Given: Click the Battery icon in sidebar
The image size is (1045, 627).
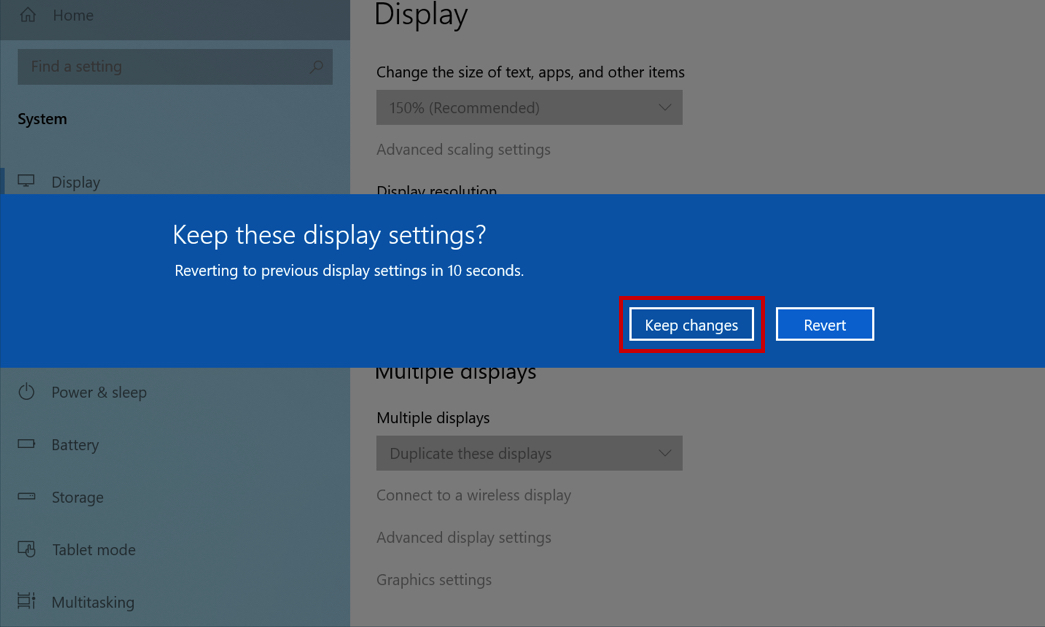Looking at the screenshot, I should [x=24, y=444].
